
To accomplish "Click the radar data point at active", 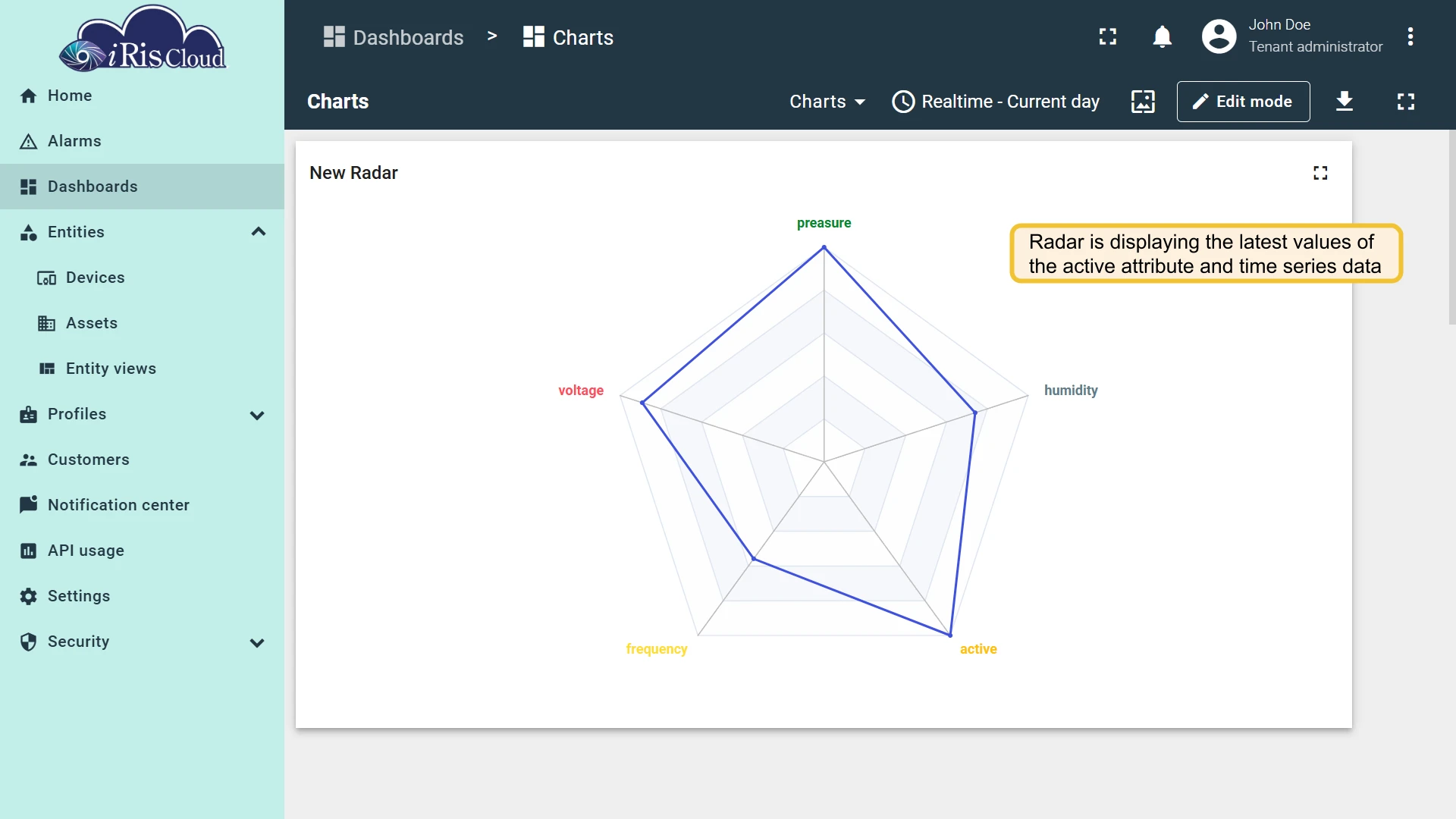I will tap(950, 635).
